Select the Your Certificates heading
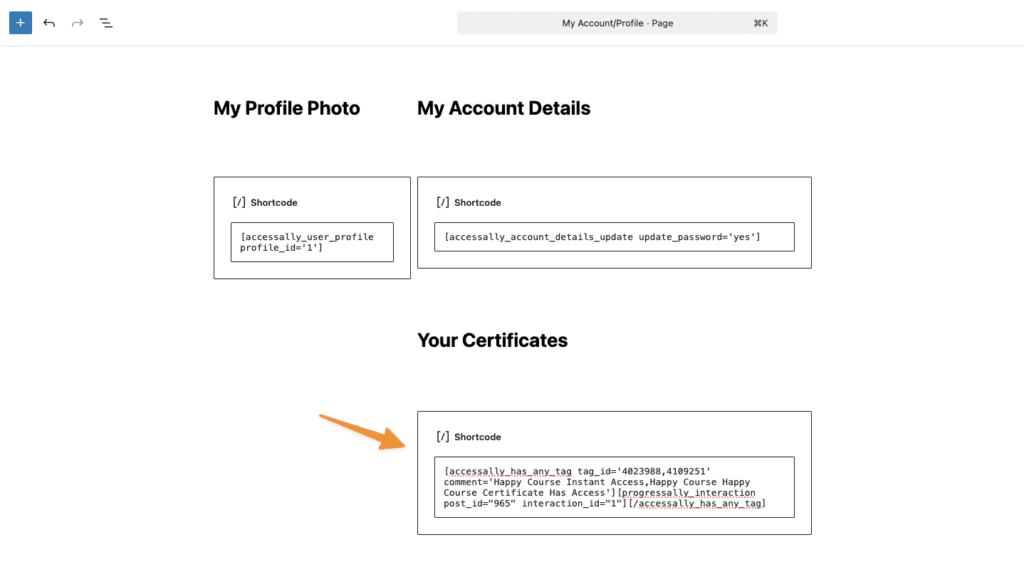Viewport: 1024px width, 562px height. [492, 340]
